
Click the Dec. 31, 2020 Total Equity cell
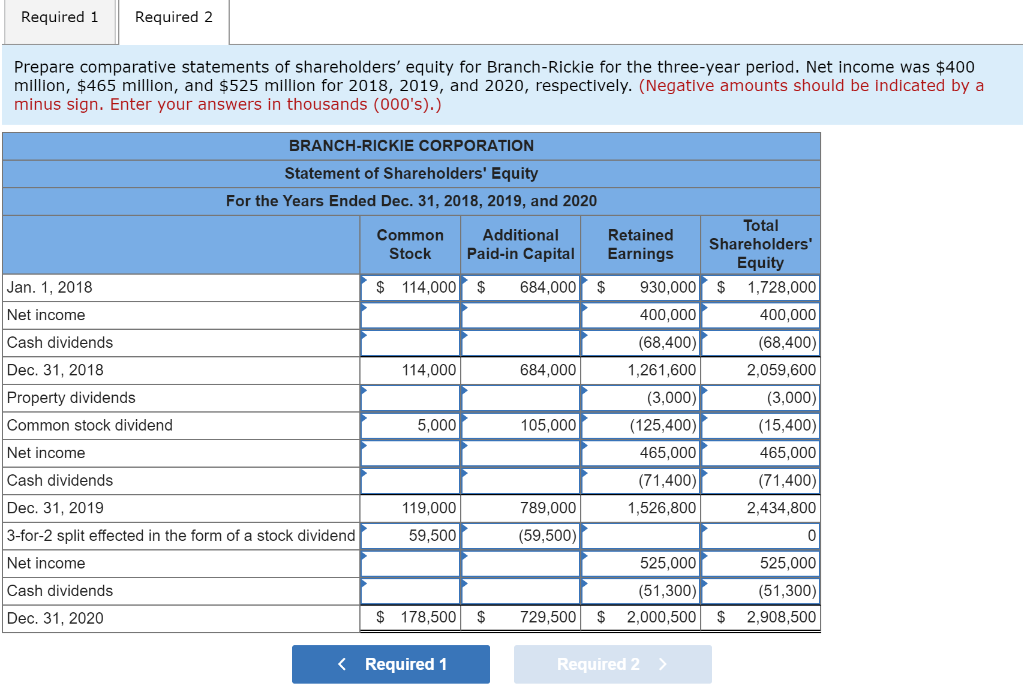coord(760,618)
